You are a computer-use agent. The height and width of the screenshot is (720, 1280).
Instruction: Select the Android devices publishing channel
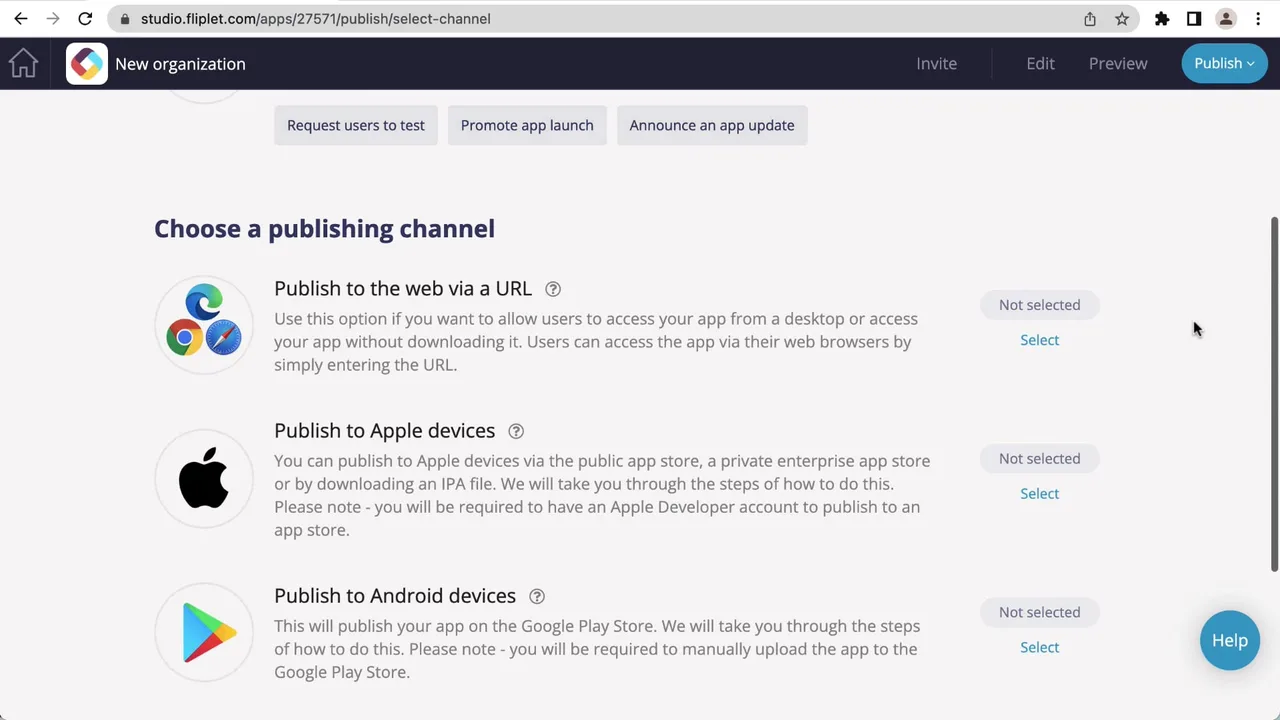1039,648
